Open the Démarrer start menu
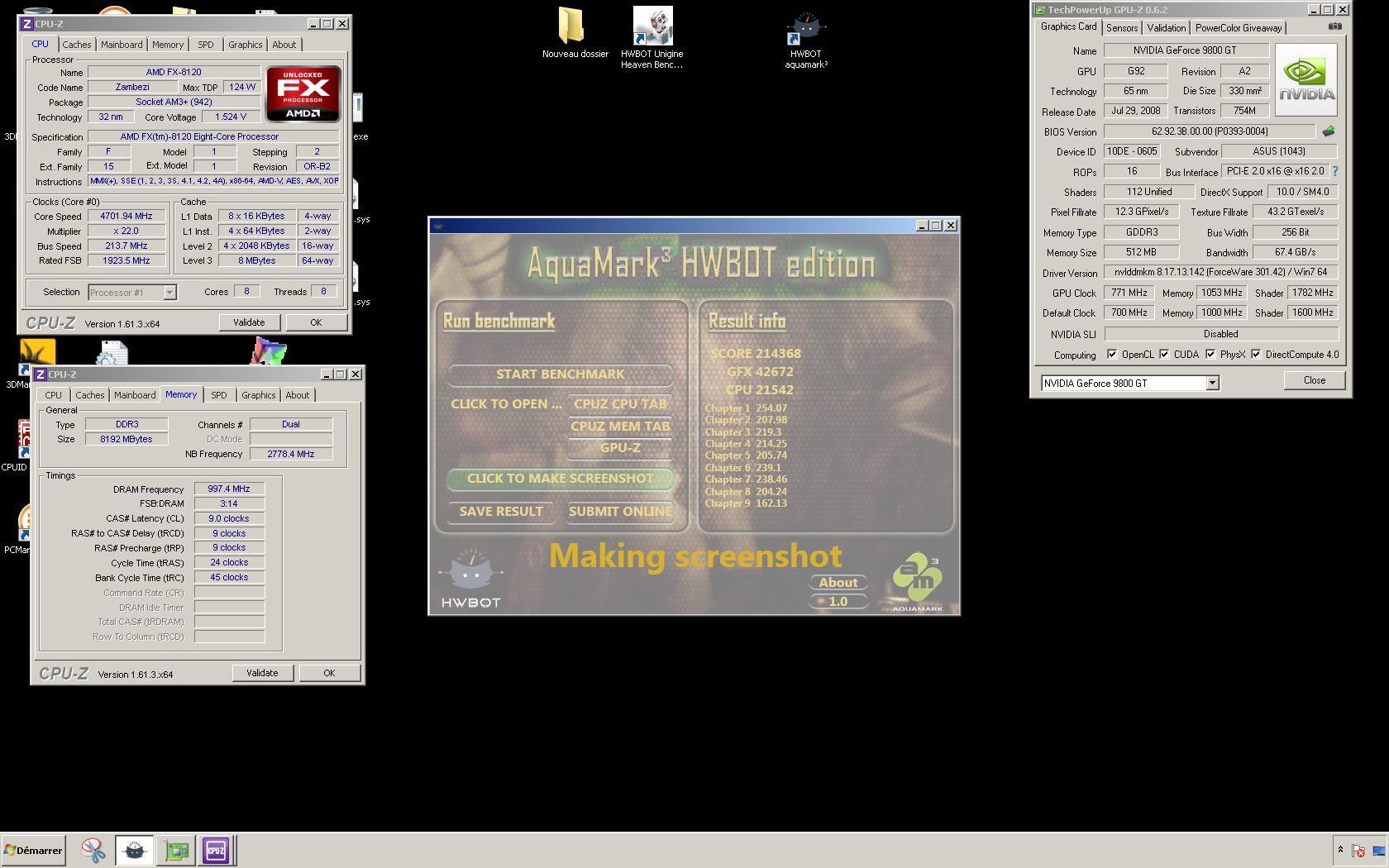1389x868 pixels. (x=33, y=850)
